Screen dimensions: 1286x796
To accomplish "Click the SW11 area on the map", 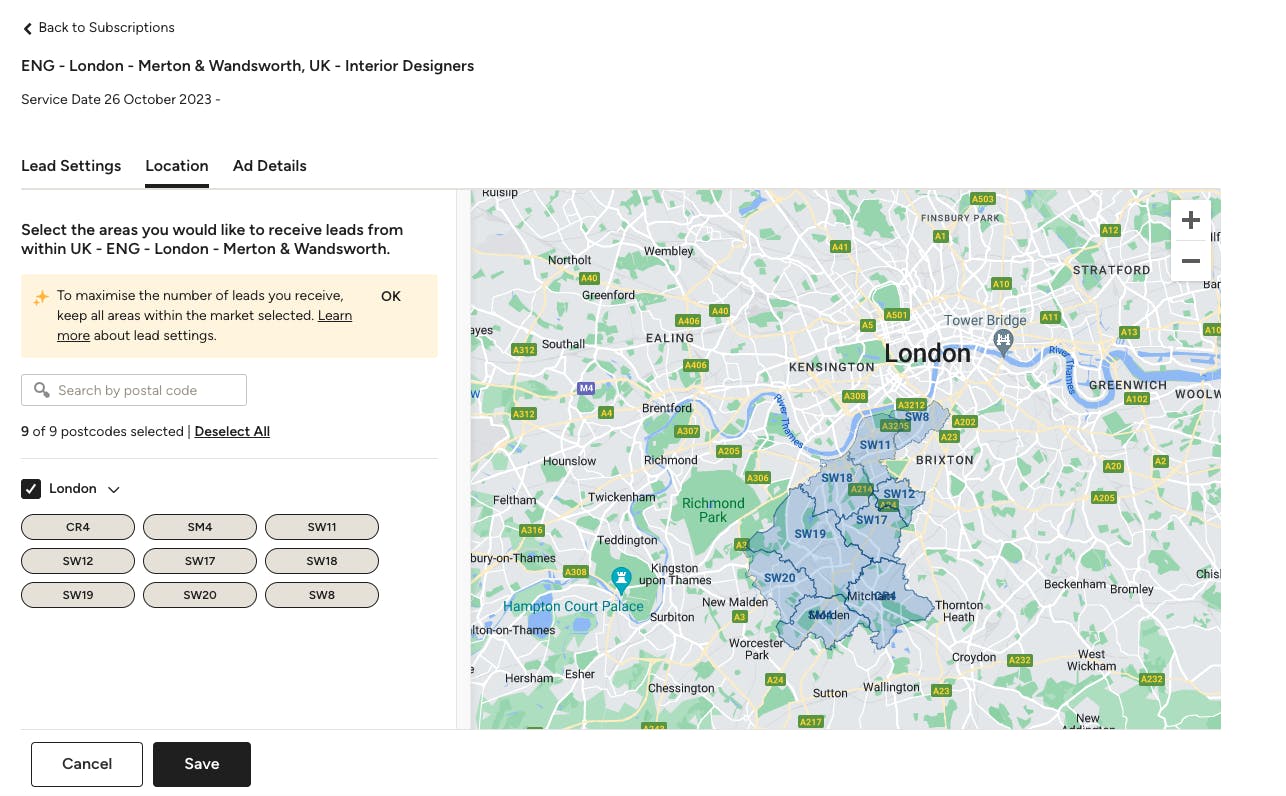I will [x=875, y=445].
